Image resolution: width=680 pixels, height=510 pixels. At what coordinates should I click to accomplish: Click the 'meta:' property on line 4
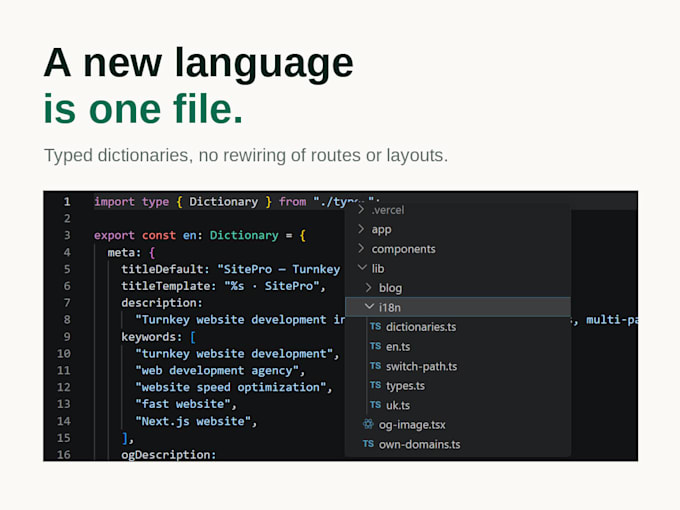tap(124, 252)
